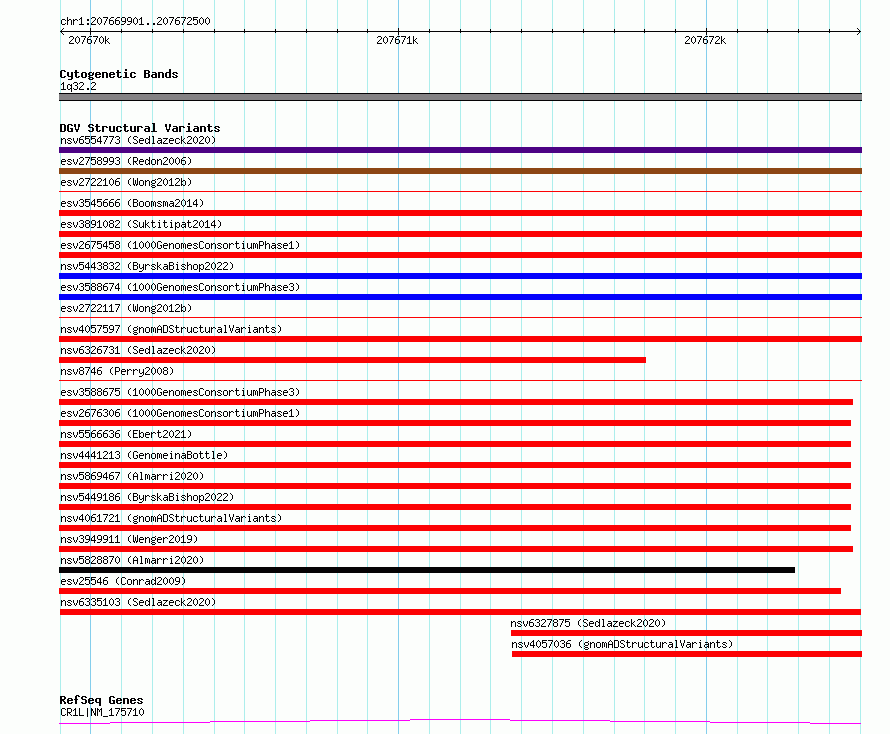
Task: Click the thin red nsv8746 line
Action: tap(460, 380)
